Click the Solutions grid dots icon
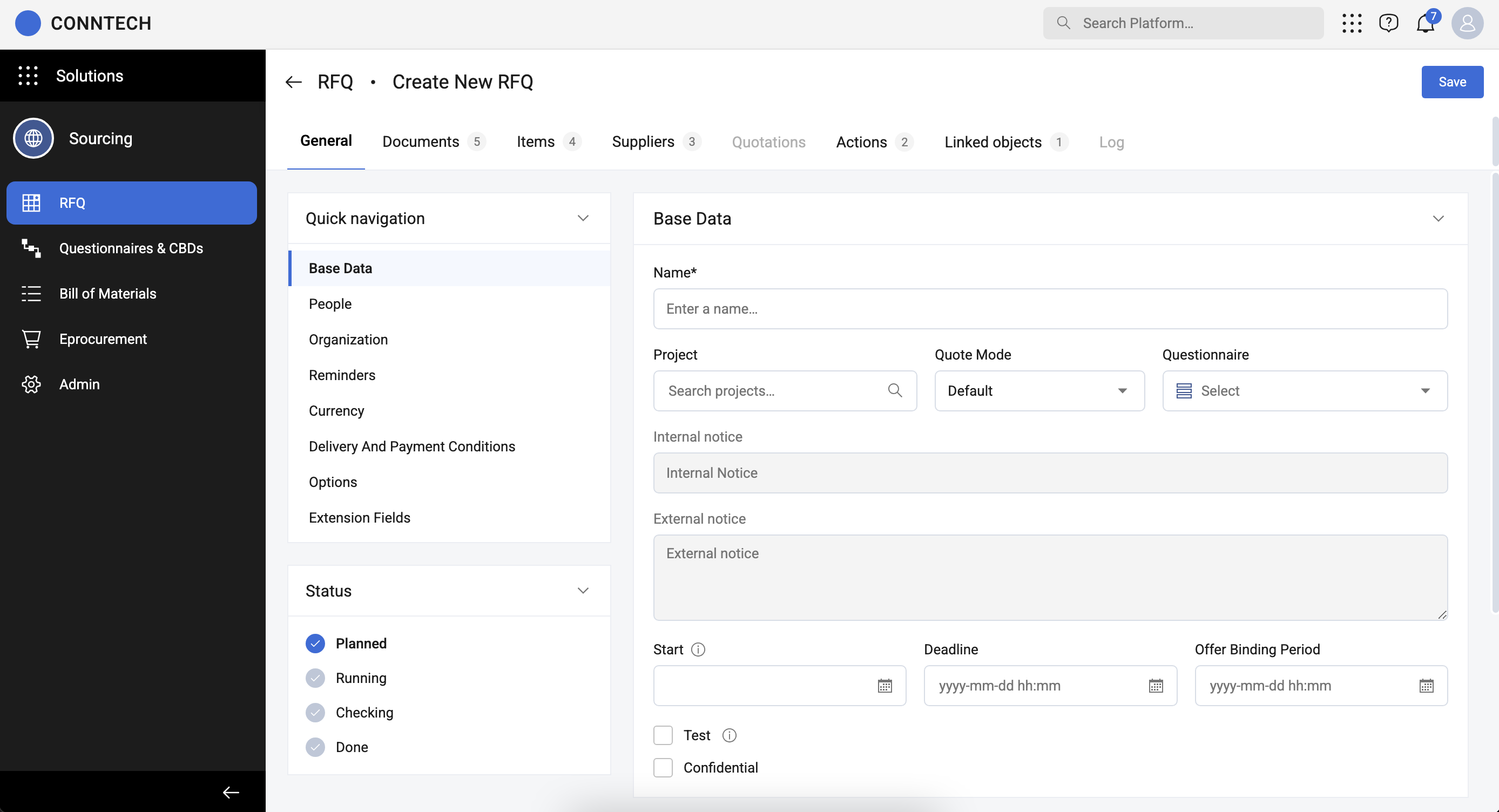This screenshot has height=812, width=1499. tap(28, 76)
